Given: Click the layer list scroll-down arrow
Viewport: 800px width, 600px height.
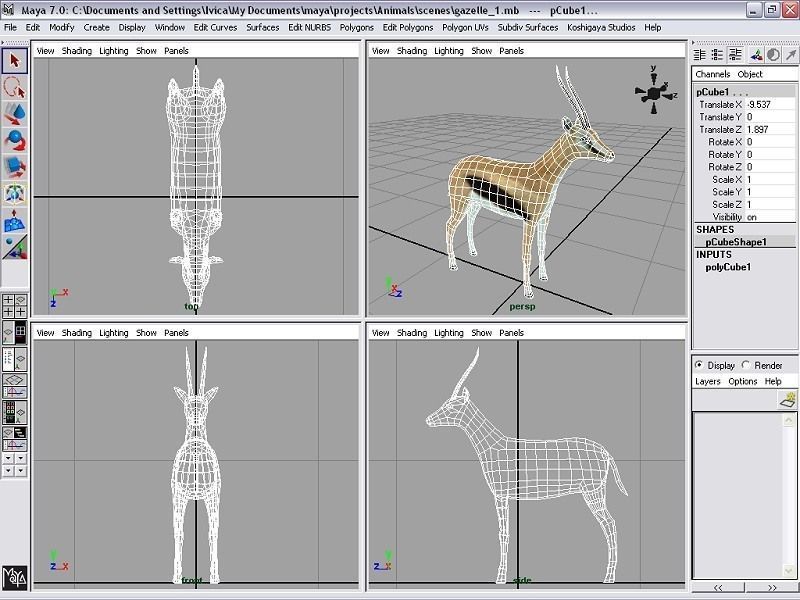Looking at the screenshot, I should (789, 571).
